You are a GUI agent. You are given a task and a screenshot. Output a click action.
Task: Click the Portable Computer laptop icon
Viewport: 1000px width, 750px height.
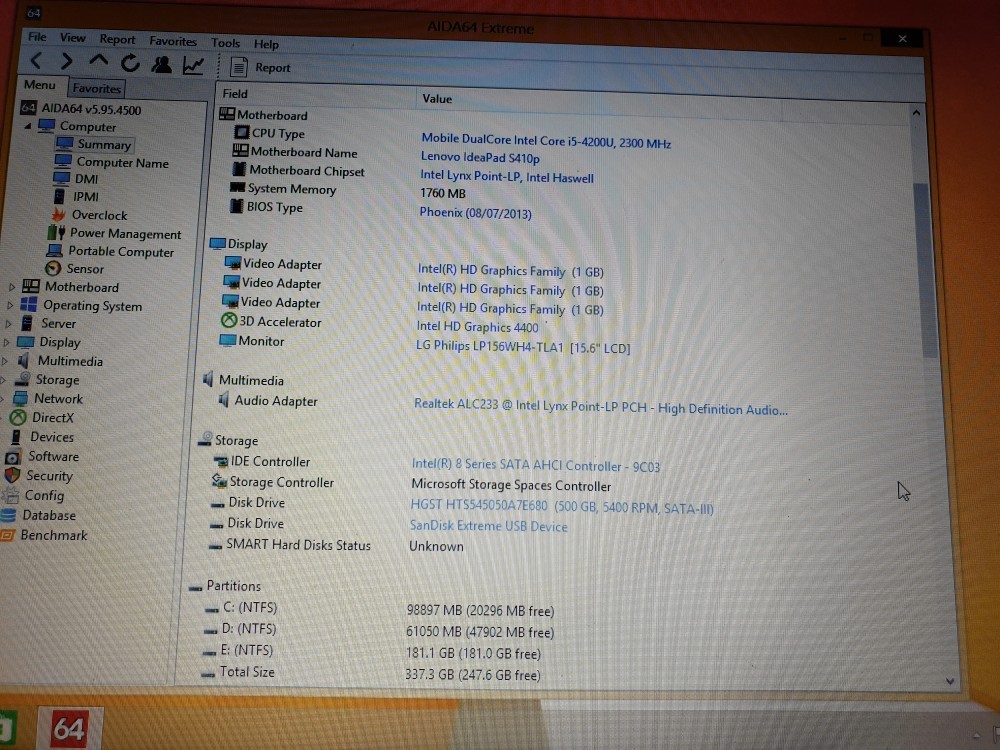pyautogui.click(x=55, y=251)
